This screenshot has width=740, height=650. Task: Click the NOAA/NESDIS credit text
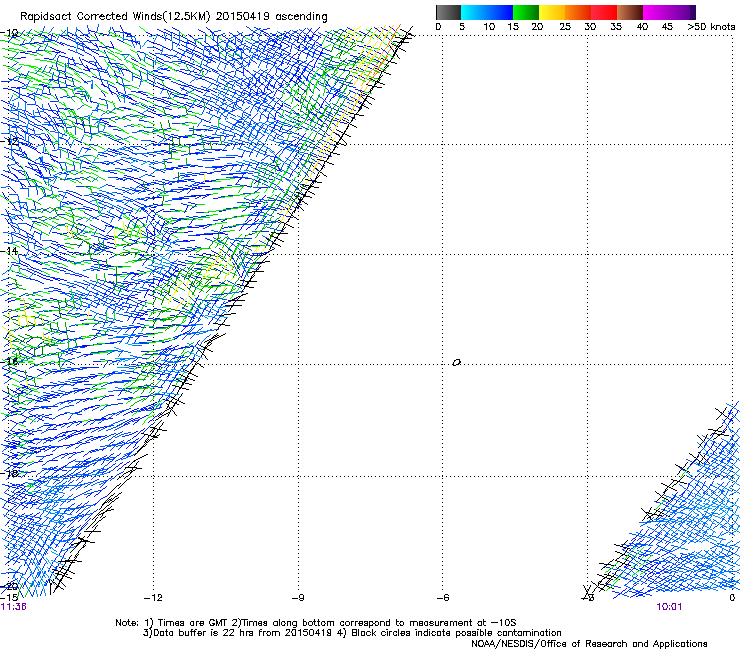coord(589,644)
